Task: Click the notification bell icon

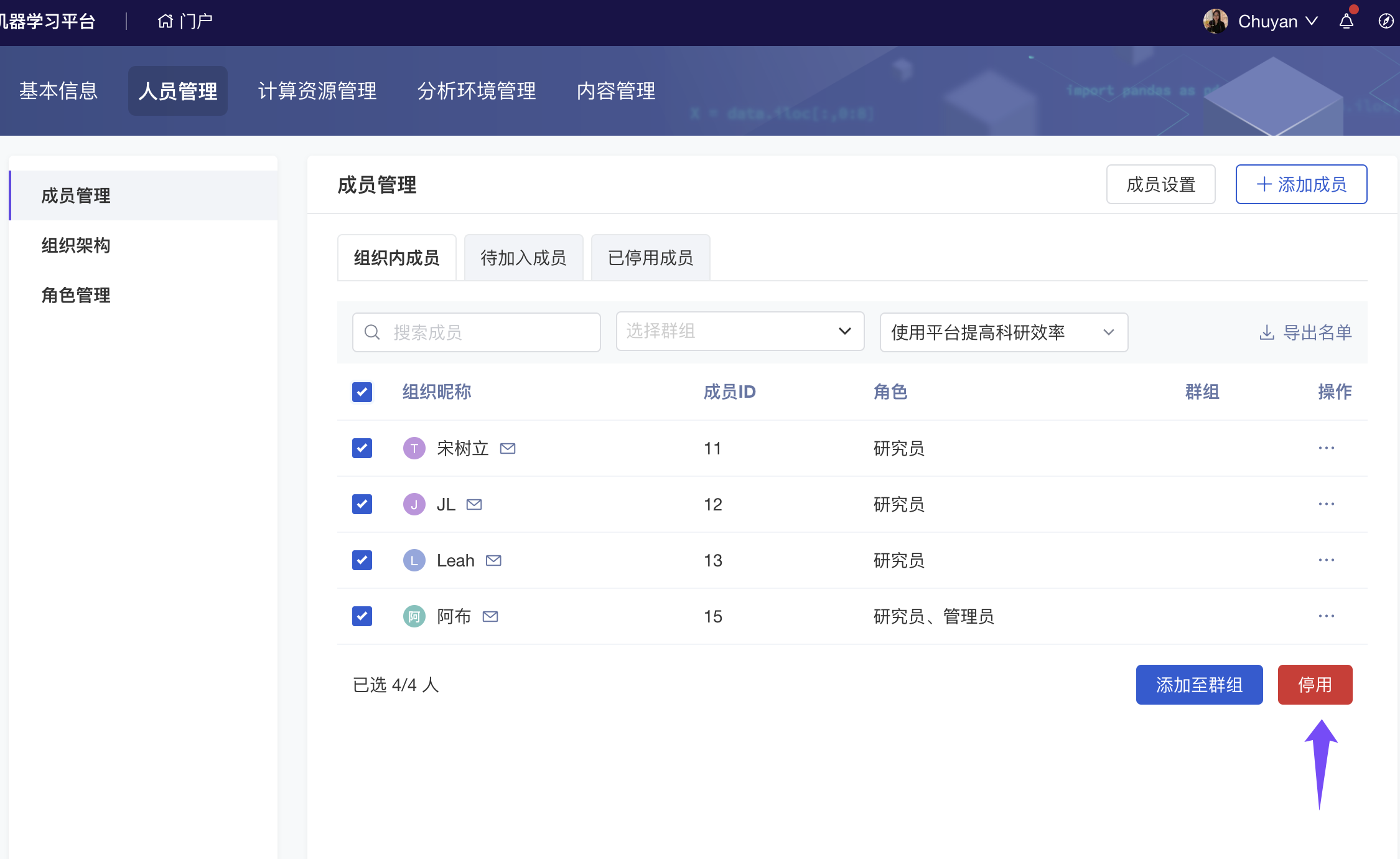Action: click(1346, 22)
